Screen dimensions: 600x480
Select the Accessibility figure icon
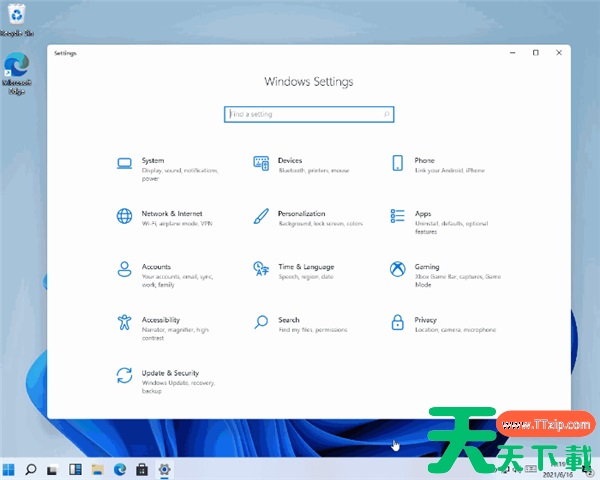[x=124, y=322]
